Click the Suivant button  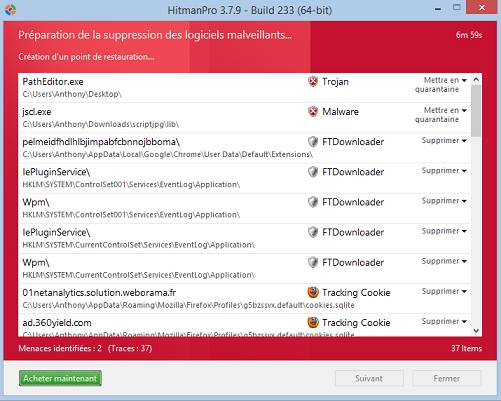tap(369, 378)
